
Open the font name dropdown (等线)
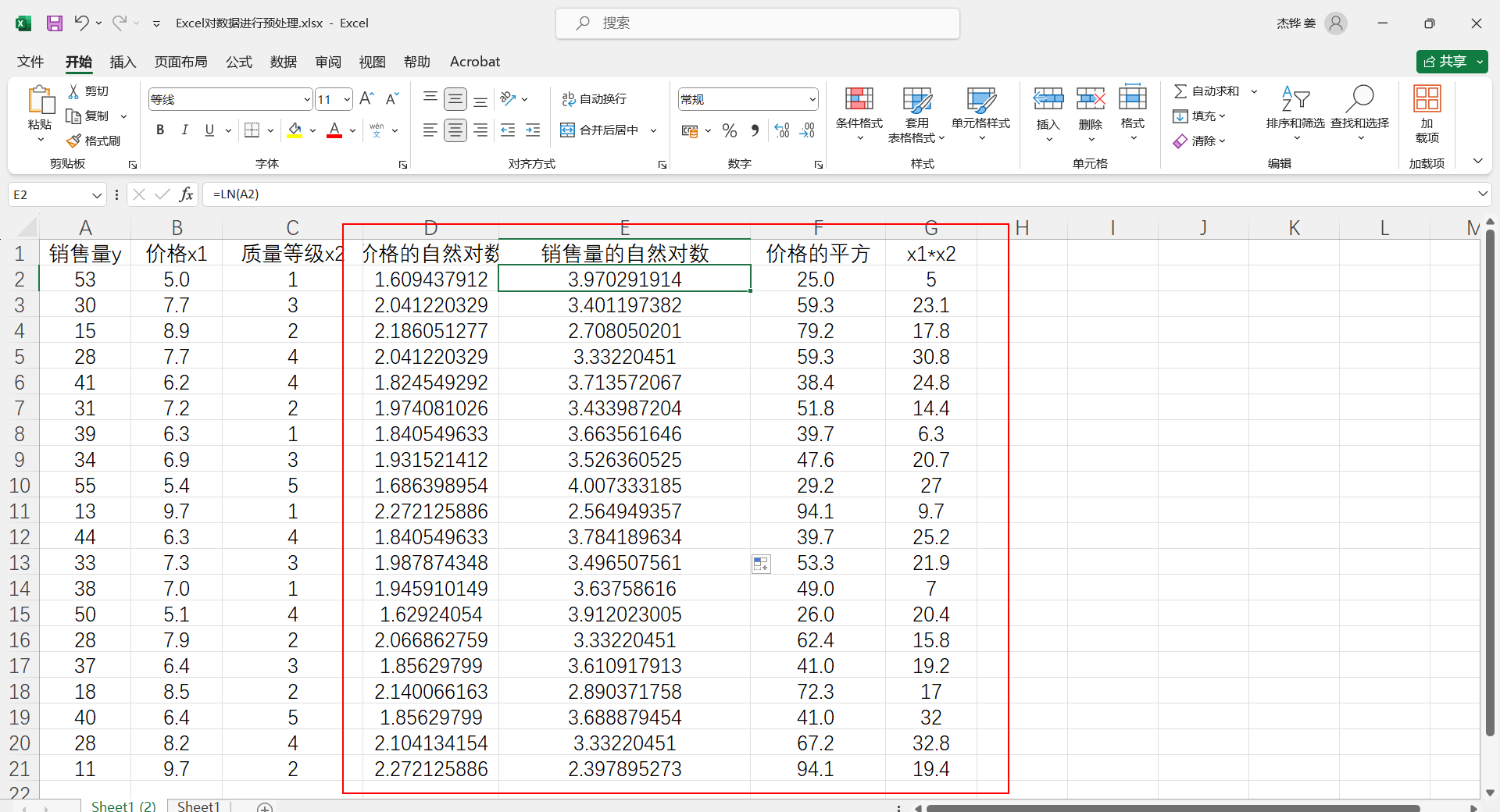tap(306, 99)
